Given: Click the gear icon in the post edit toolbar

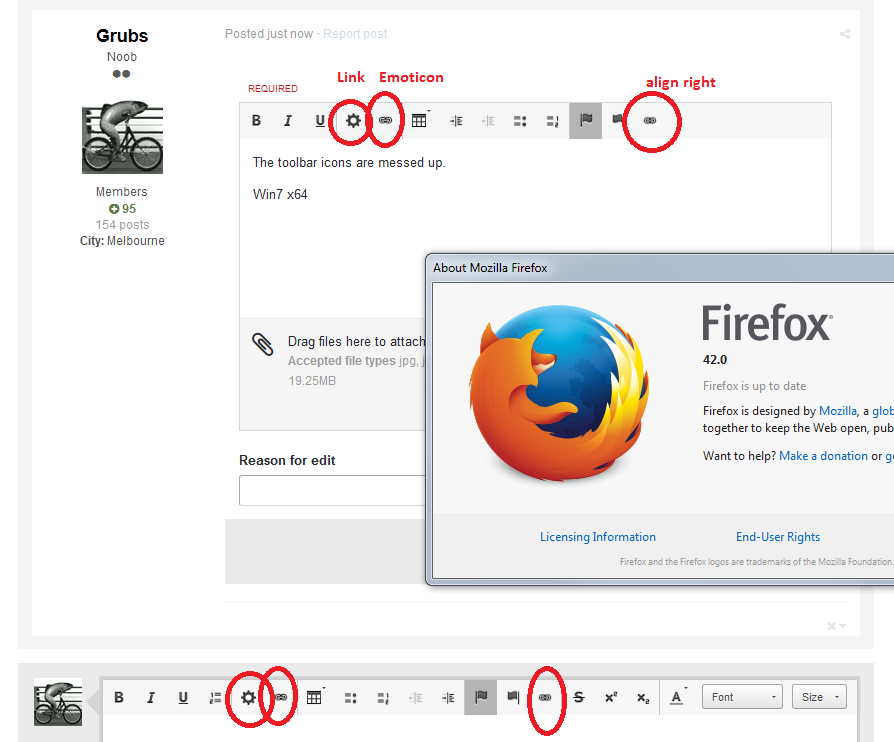Looking at the screenshot, I should click(x=353, y=120).
